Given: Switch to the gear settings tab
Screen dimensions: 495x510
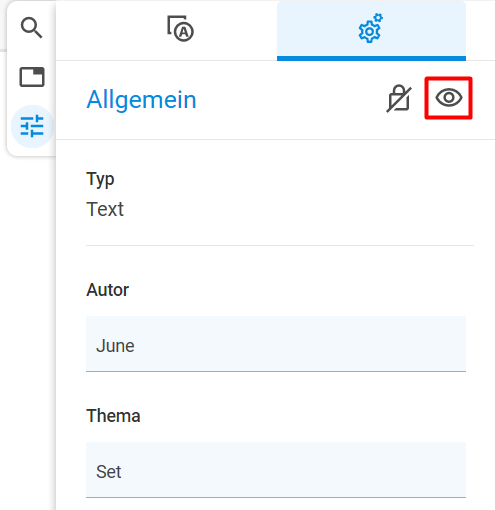Looking at the screenshot, I should pos(371,31).
